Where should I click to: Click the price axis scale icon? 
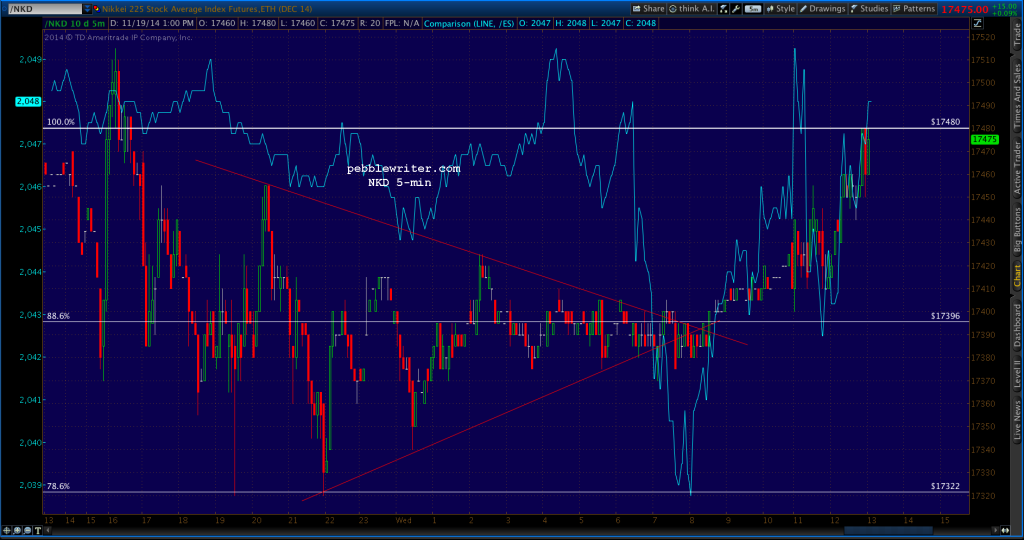(x=978, y=24)
